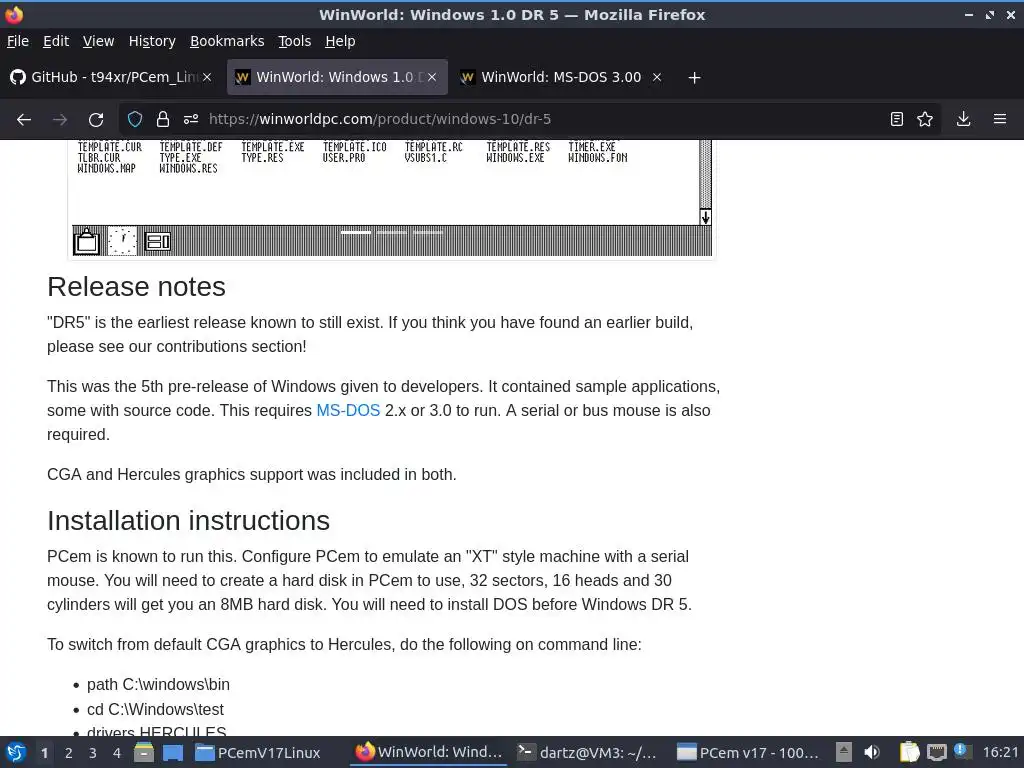The height and width of the screenshot is (768, 1024).
Task: Open the History menu
Action: [152, 41]
